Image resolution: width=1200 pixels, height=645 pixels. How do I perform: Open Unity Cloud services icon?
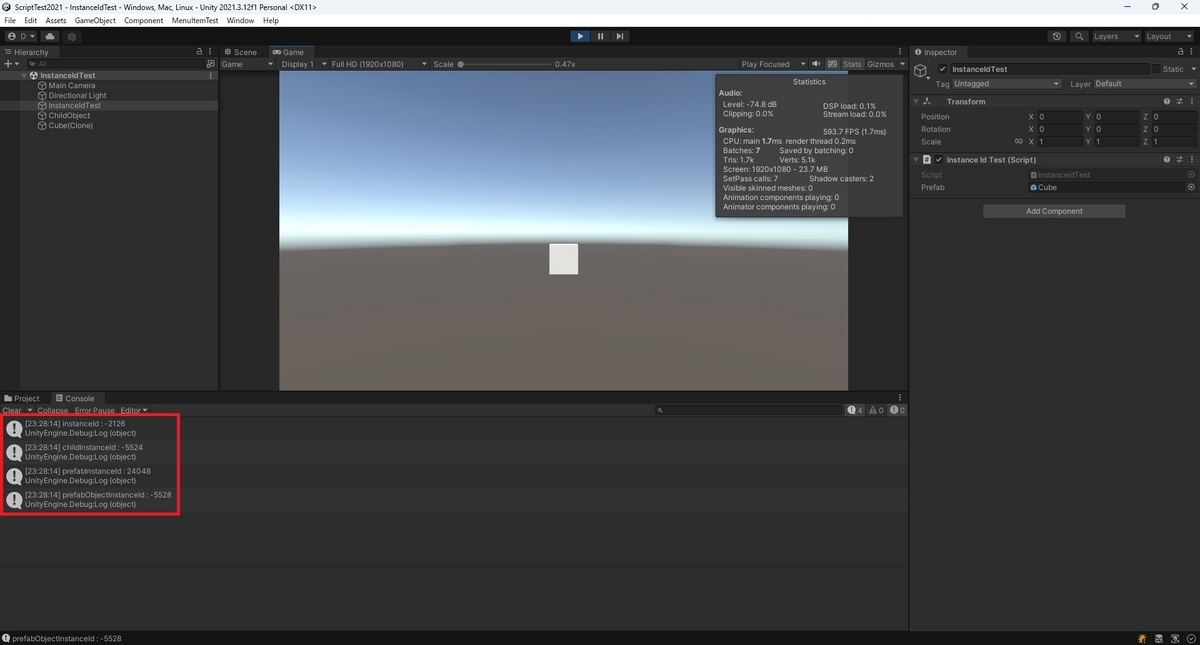tap(49, 36)
